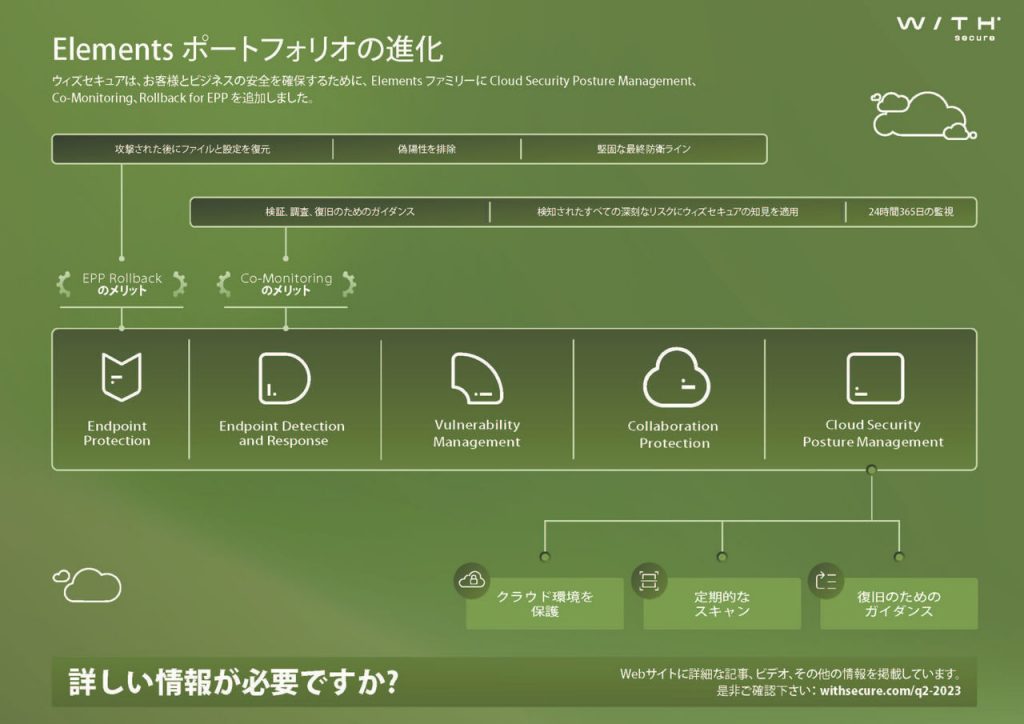
Task: Open the withsecure.com/q2-2023 link
Action: 890,691
